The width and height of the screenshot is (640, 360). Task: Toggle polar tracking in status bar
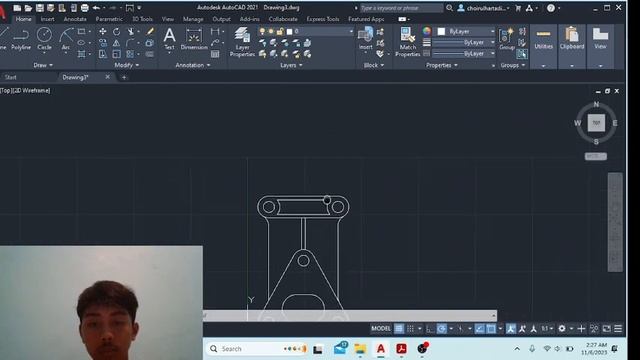click(x=442, y=329)
